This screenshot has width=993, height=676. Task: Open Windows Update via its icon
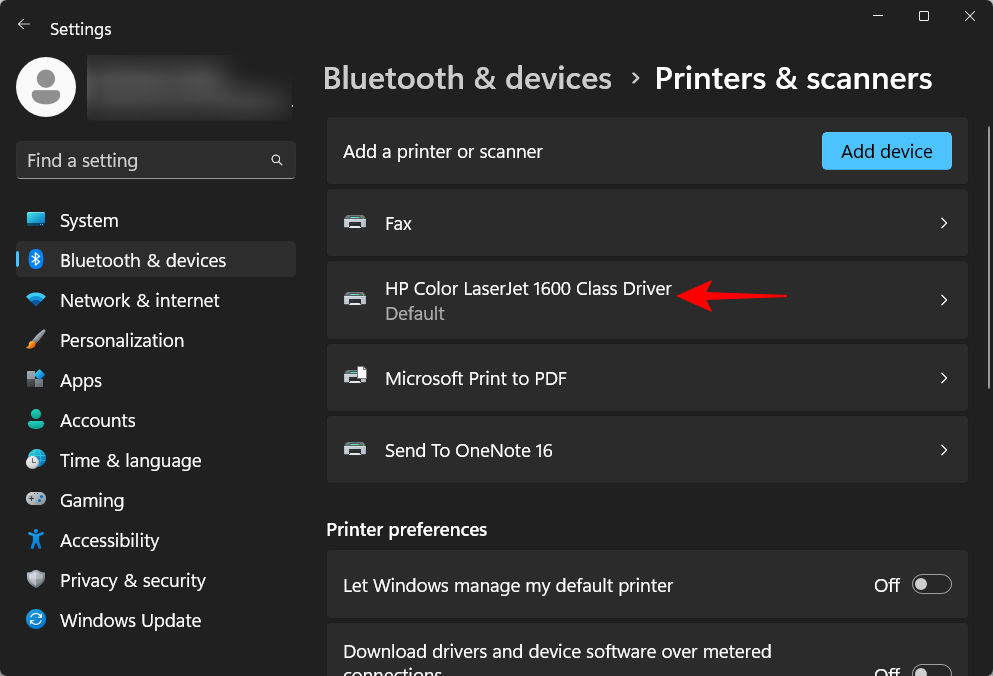pos(36,620)
